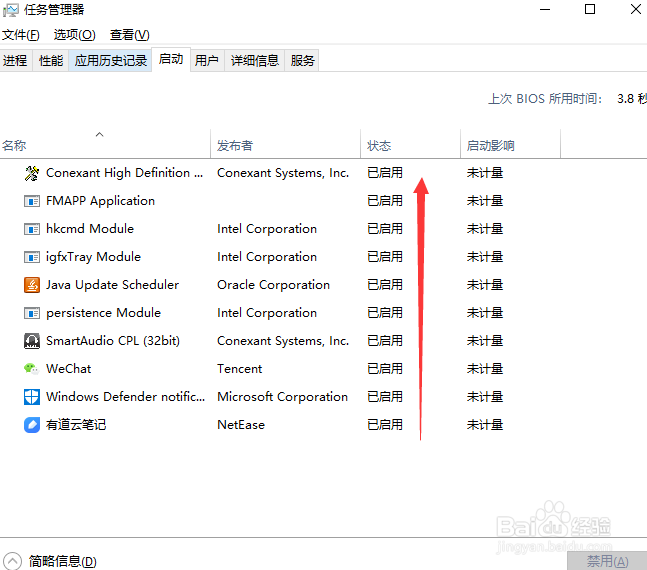Click the Windows Defender shield icon

coord(32,397)
